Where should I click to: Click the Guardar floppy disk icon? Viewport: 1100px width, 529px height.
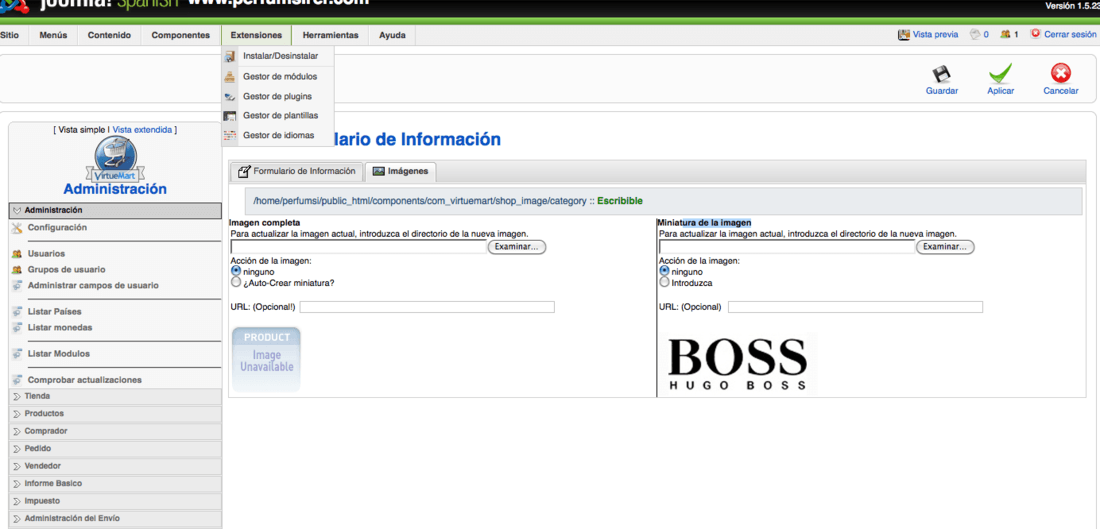(x=941, y=74)
